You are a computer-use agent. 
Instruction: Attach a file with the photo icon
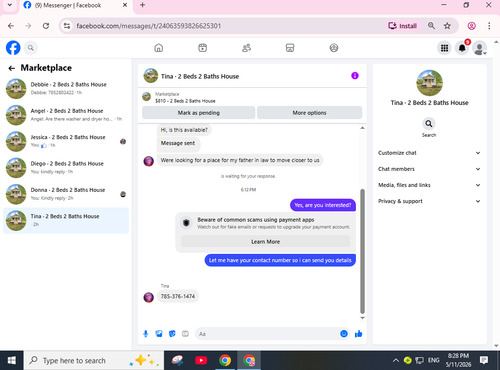click(x=159, y=334)
